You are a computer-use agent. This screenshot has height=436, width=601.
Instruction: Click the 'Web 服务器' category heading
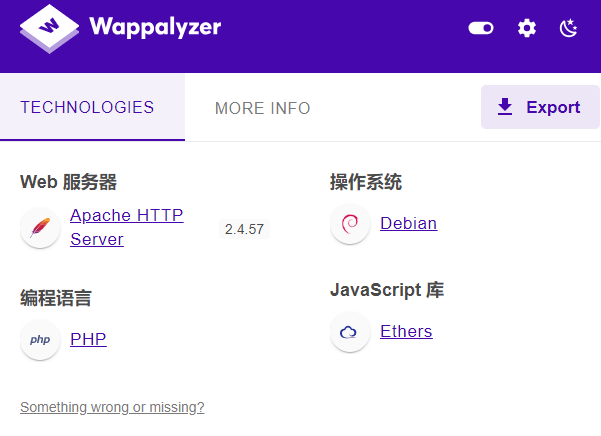(68, 182)
